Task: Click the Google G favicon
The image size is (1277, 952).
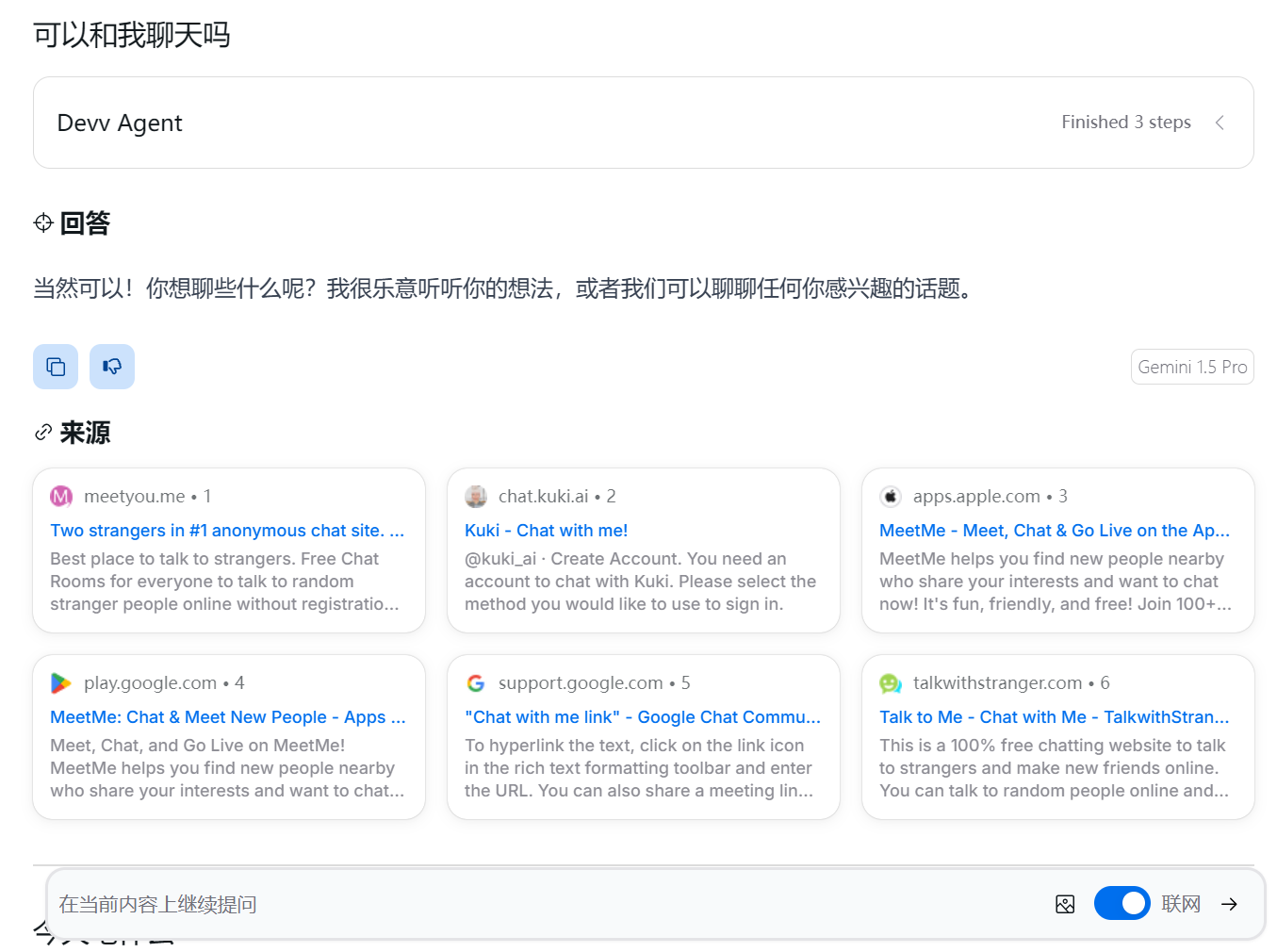Action: point(476,682)
